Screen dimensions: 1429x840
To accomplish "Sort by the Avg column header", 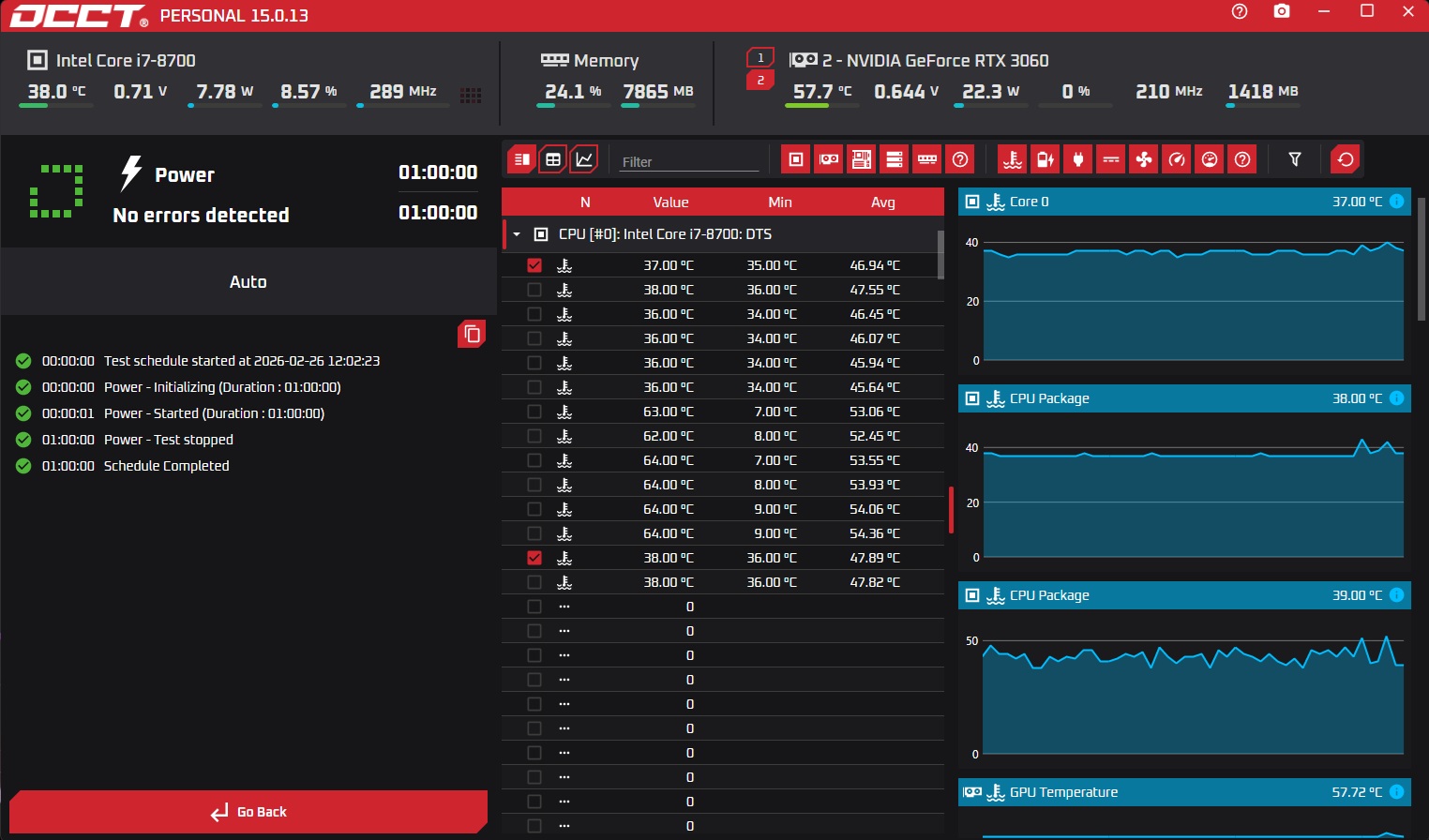I will [x=882, y=202].
